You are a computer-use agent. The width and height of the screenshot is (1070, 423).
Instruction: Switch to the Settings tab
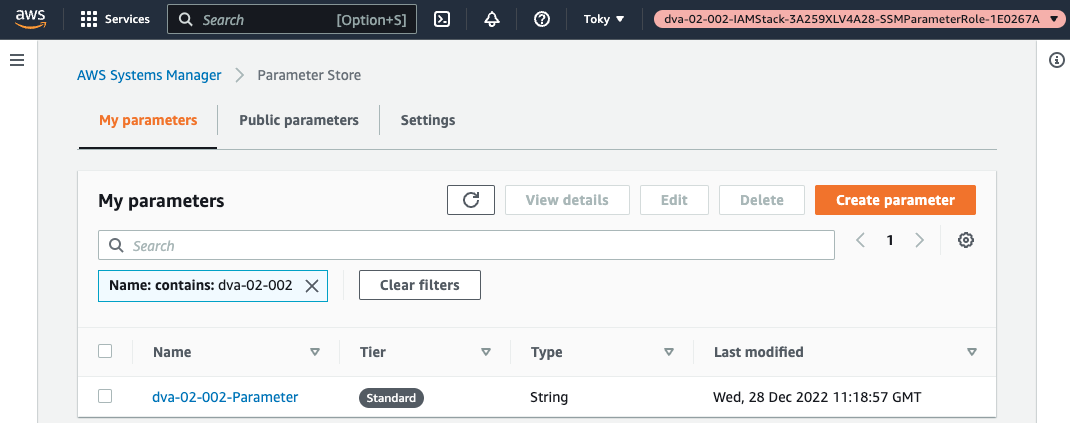pos(427,120)
